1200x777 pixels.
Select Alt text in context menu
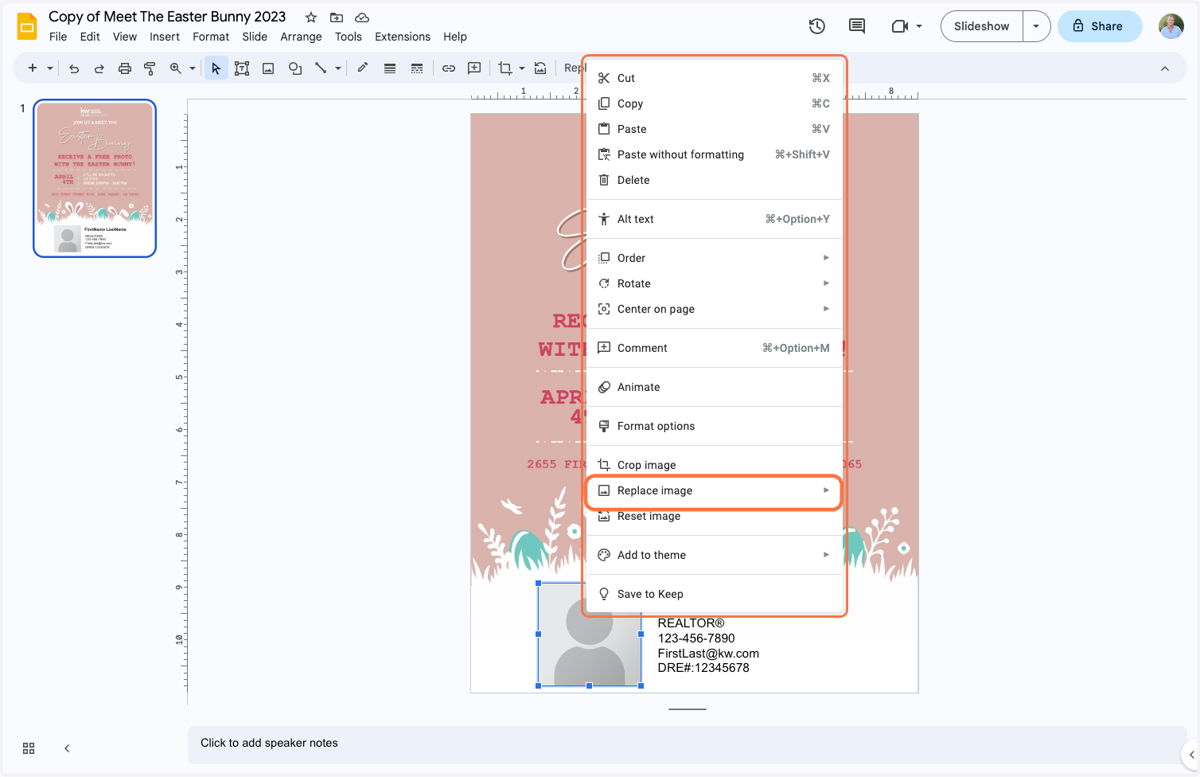[x=713, y=219]
